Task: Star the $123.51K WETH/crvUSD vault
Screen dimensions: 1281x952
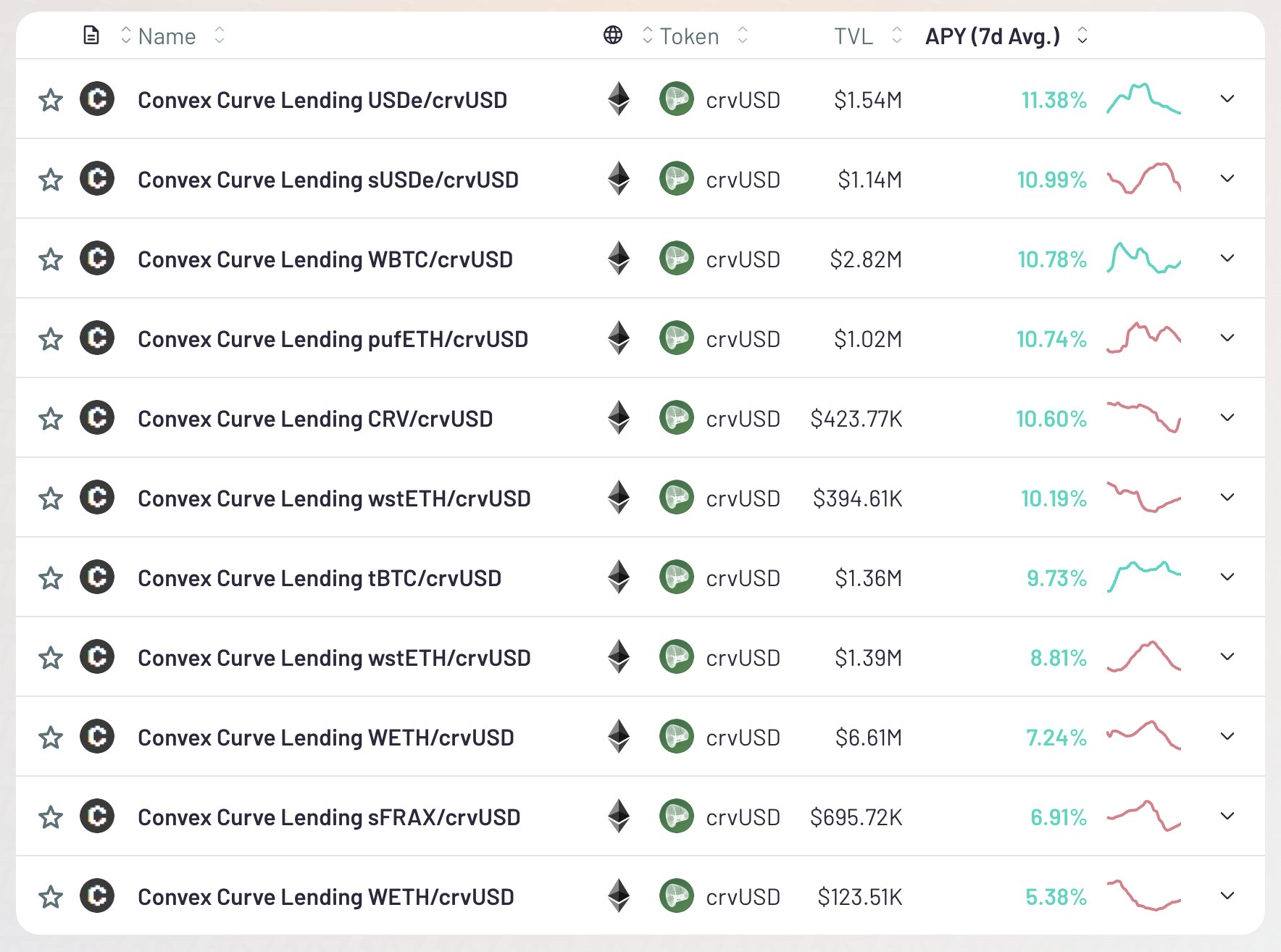Action: pyautogui.click(x=51, y=896)
